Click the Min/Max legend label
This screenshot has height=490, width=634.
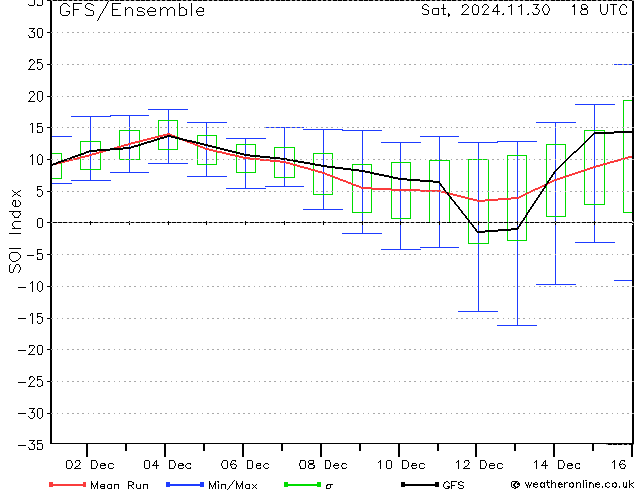232,485
